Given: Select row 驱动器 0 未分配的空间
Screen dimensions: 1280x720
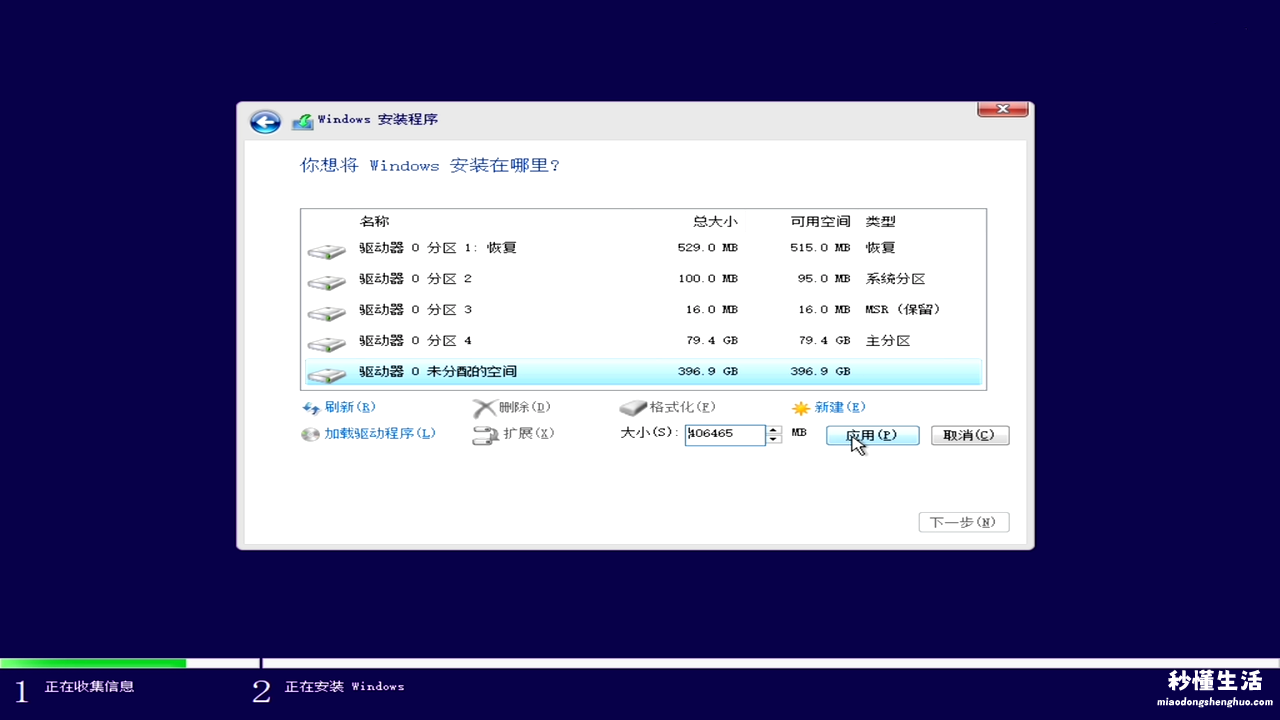Looking at the screenshot, I should click(x=643, y=372).
